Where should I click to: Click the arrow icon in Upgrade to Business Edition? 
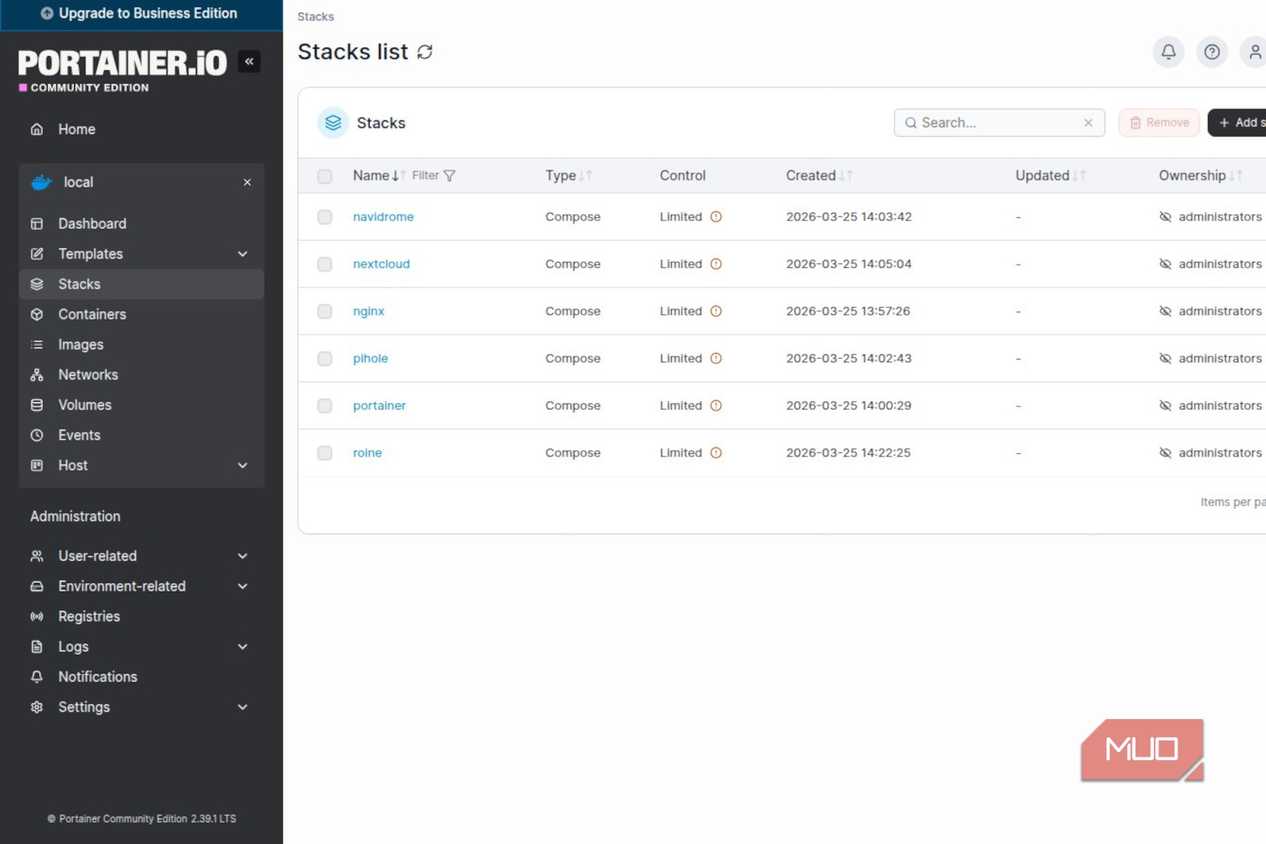(47, 14)
